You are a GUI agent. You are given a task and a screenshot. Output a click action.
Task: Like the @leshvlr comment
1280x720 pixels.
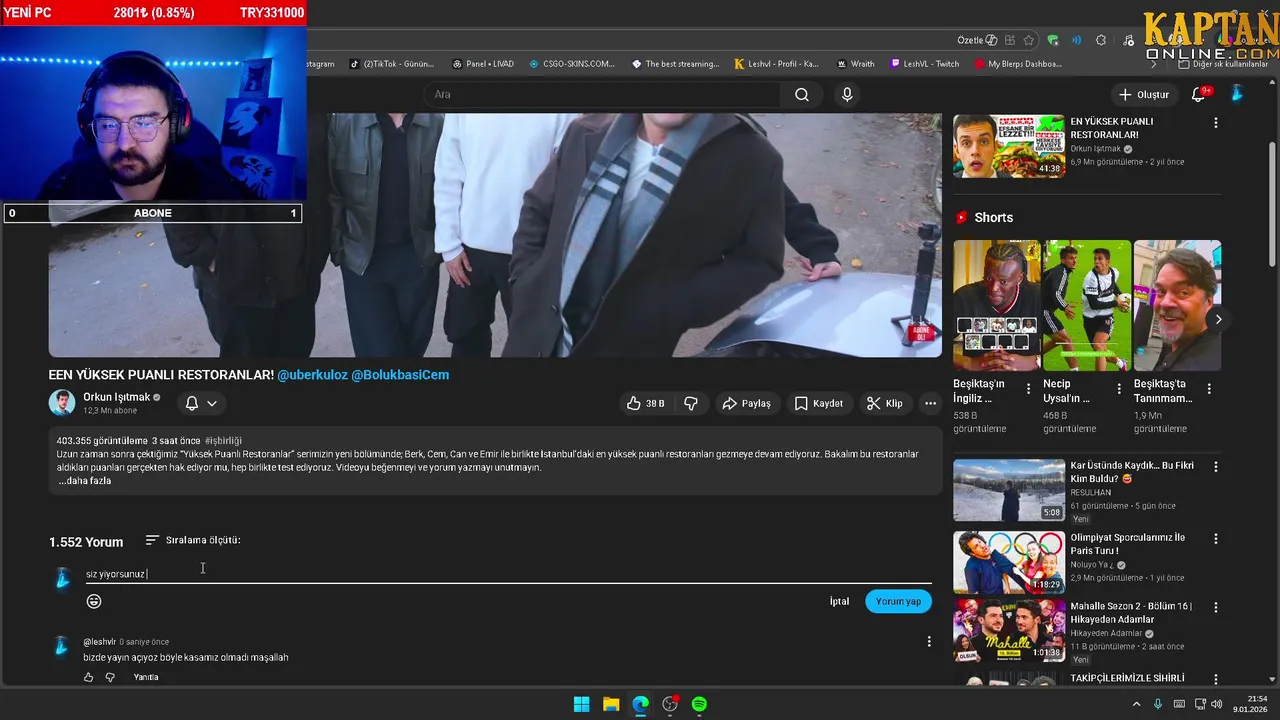pos(88,677)
